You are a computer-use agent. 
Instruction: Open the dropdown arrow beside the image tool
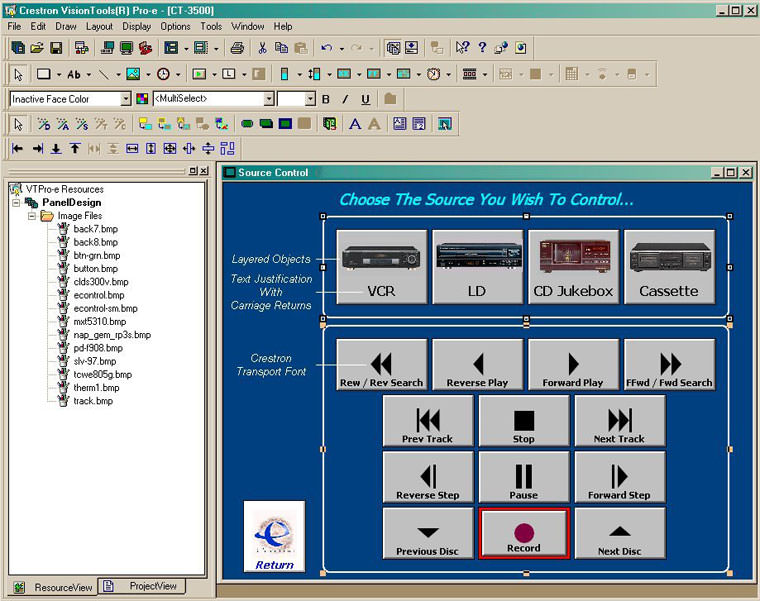click(148, 74)
